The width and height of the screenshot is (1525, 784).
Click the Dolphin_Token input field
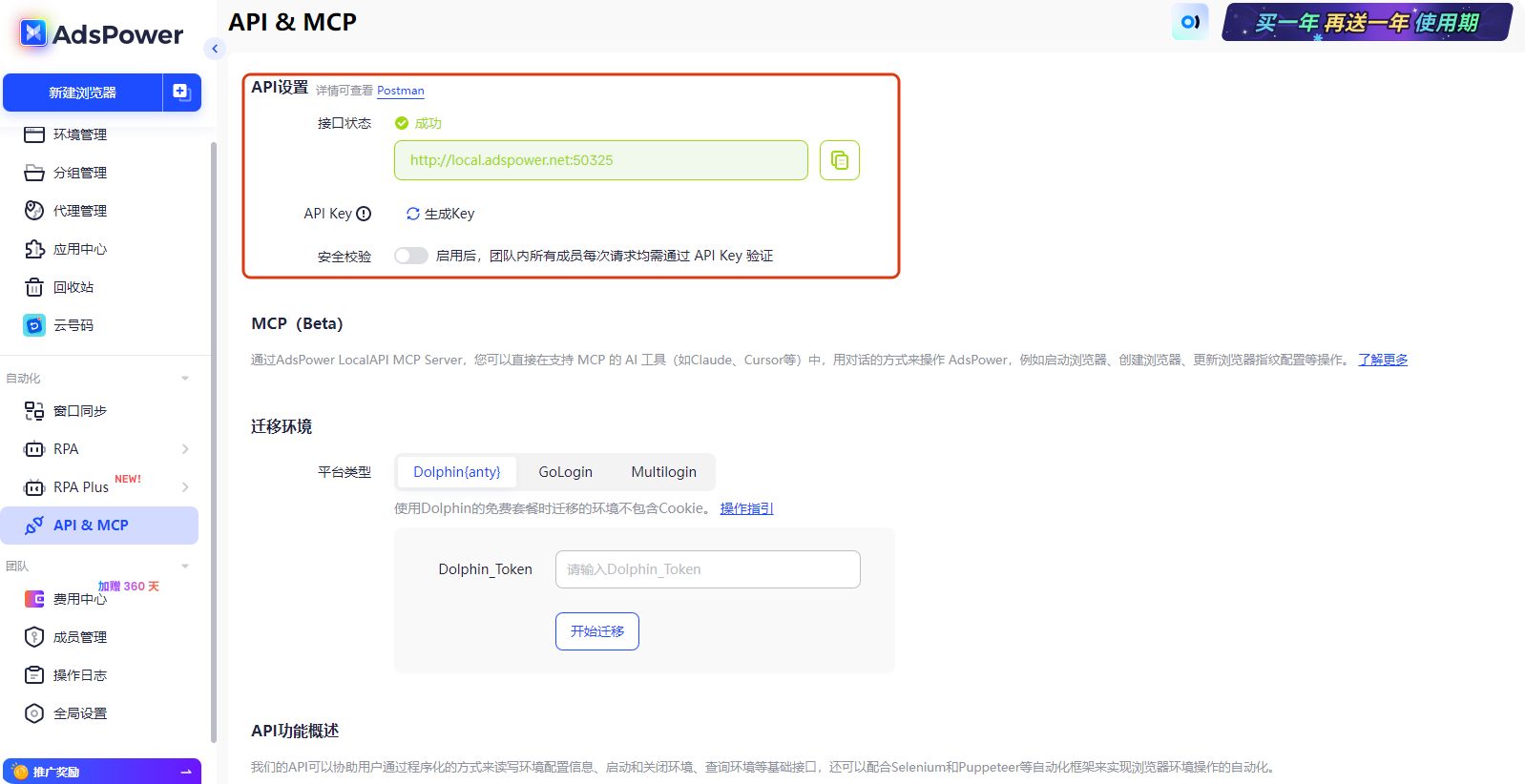(x=708, y=569)
